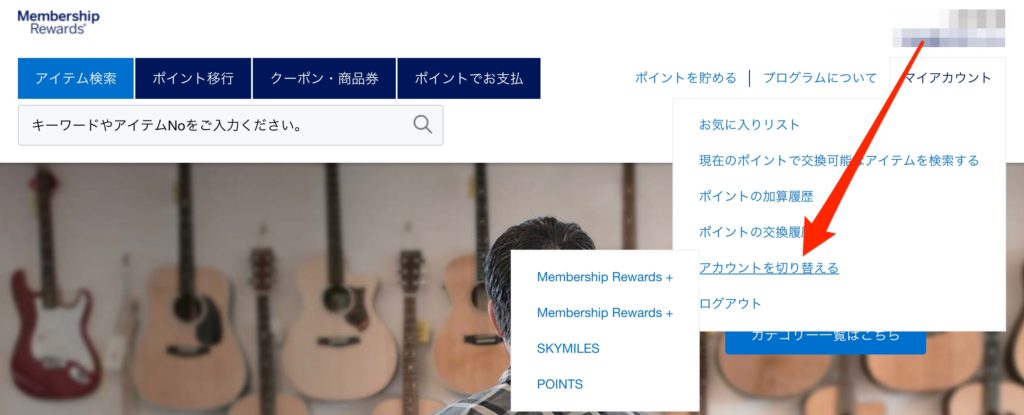
Task: Select the SKYMILES account option
Action: click(x=568, y=348)
